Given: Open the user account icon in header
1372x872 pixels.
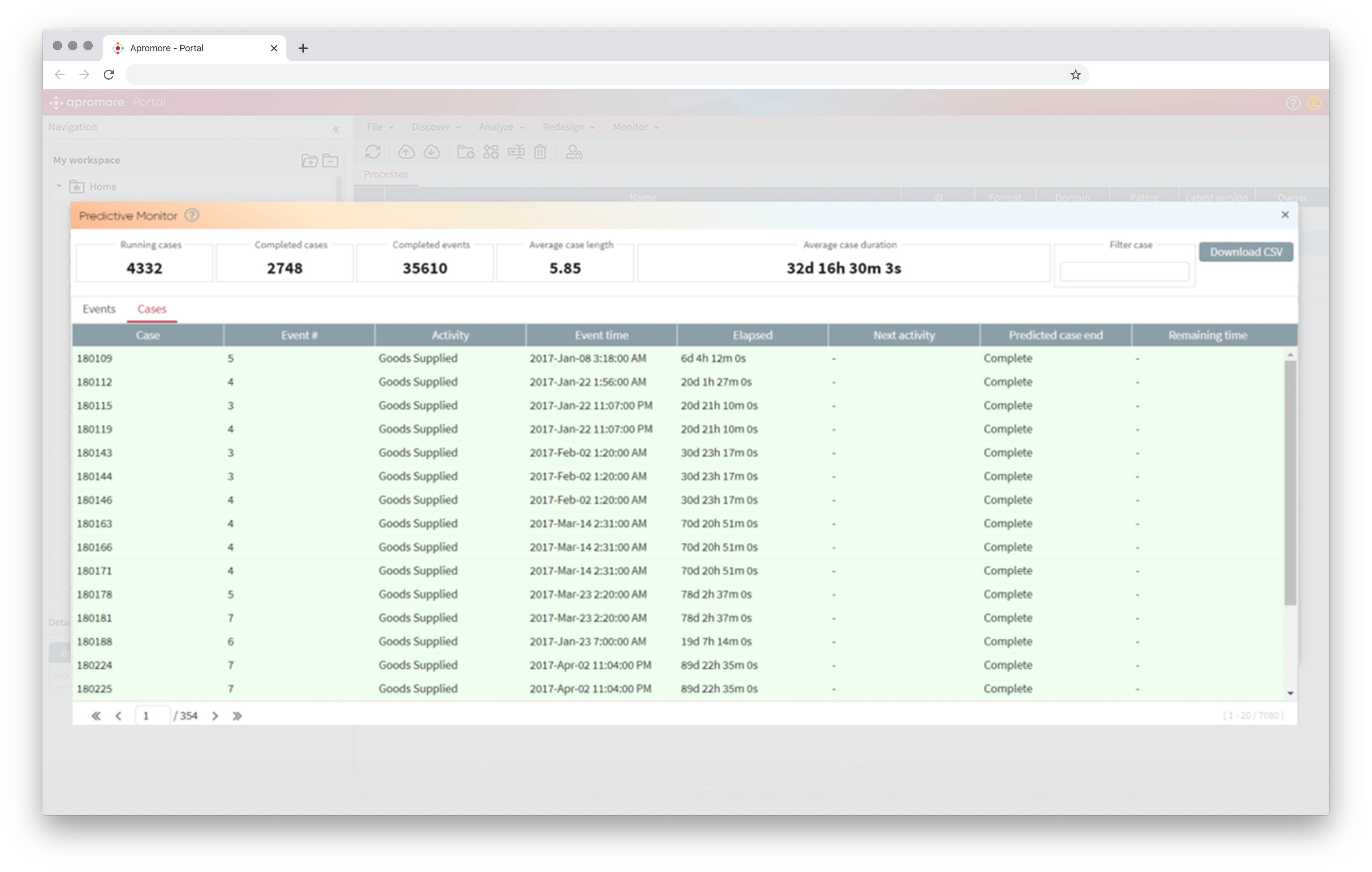Looking at the screenshot, I should point(1314,103).
